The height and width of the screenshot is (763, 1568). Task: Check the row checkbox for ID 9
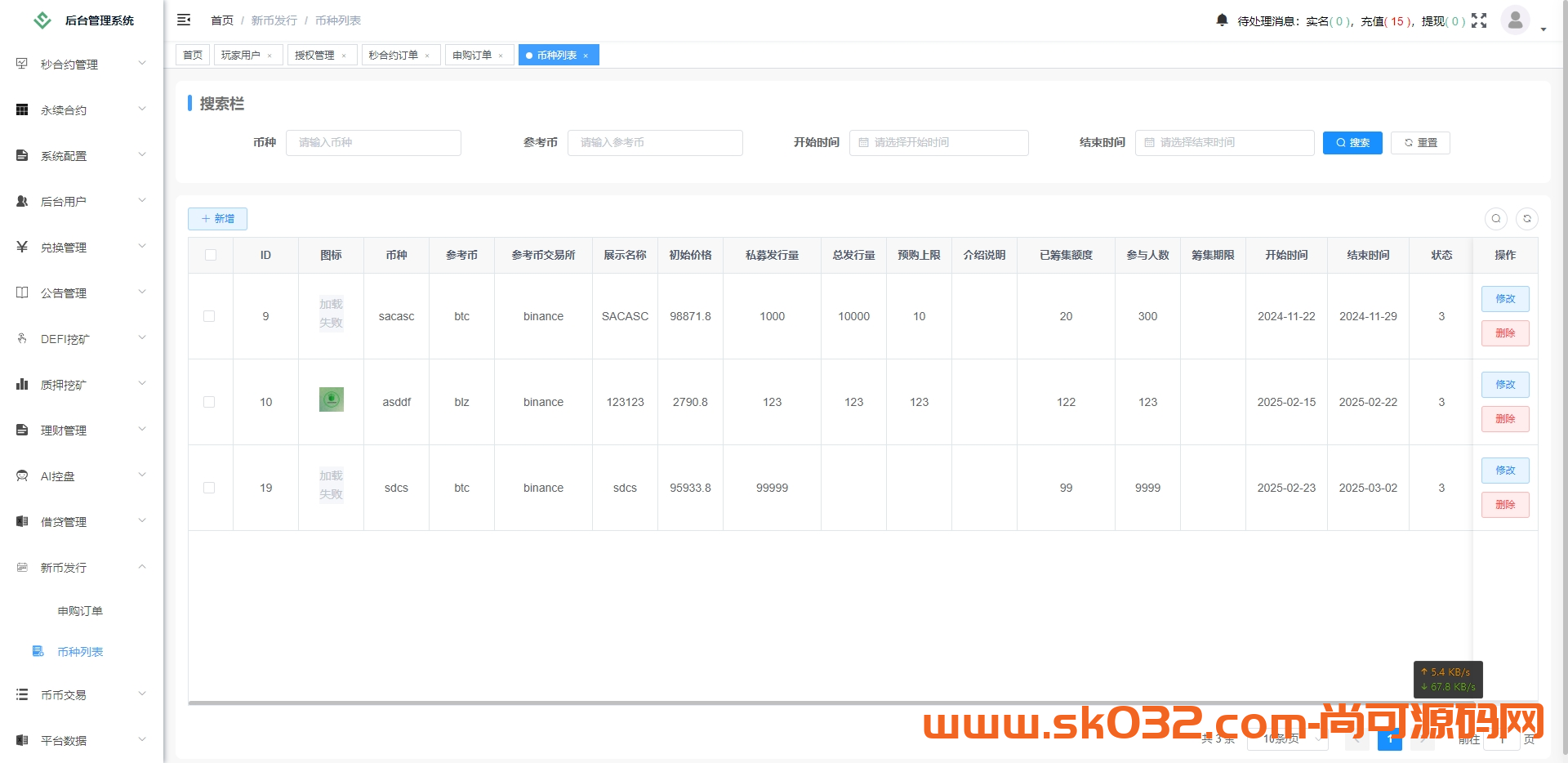click(210, 316)
